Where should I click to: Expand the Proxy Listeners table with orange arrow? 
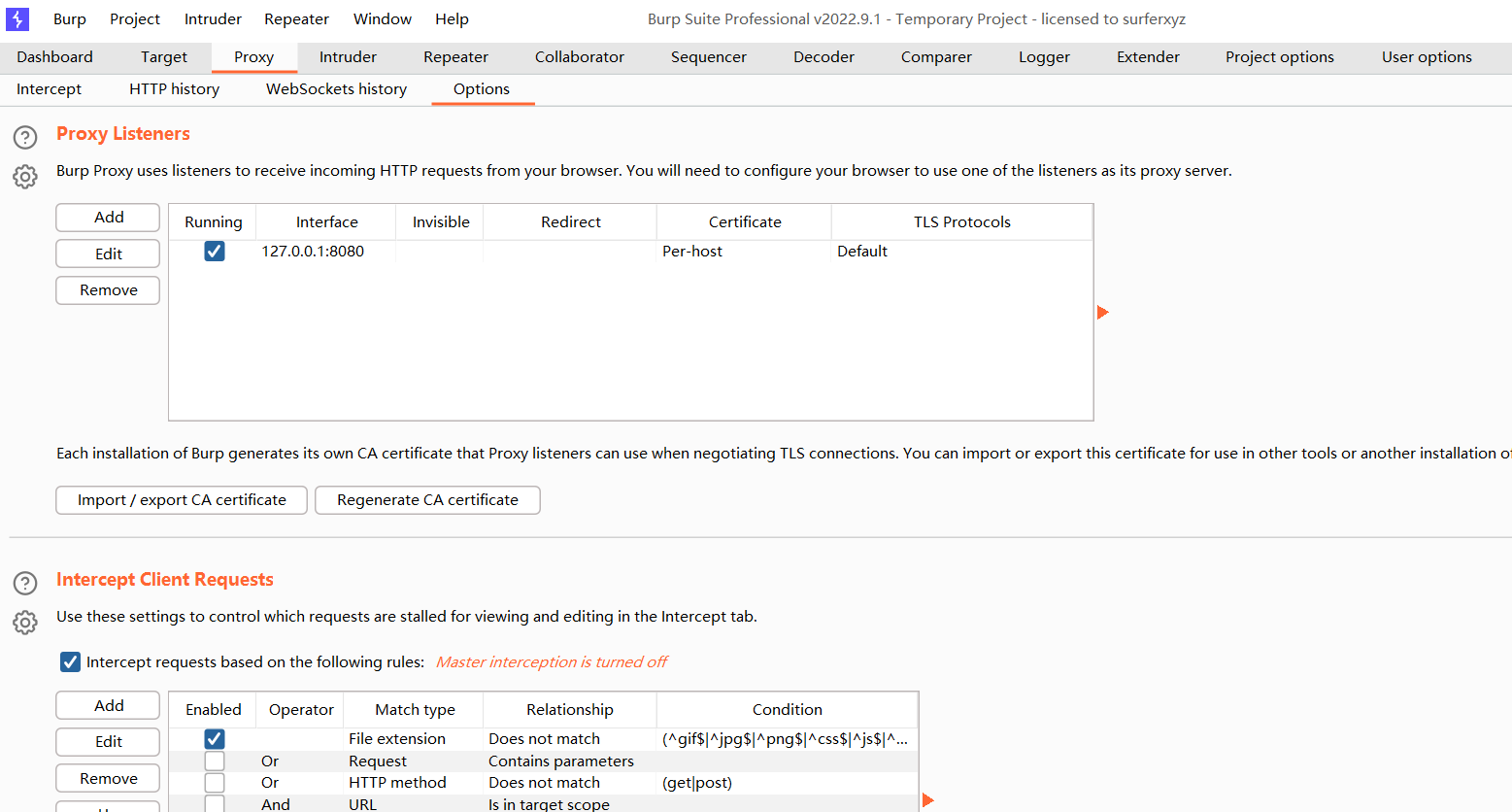[x=1102, y=312]
